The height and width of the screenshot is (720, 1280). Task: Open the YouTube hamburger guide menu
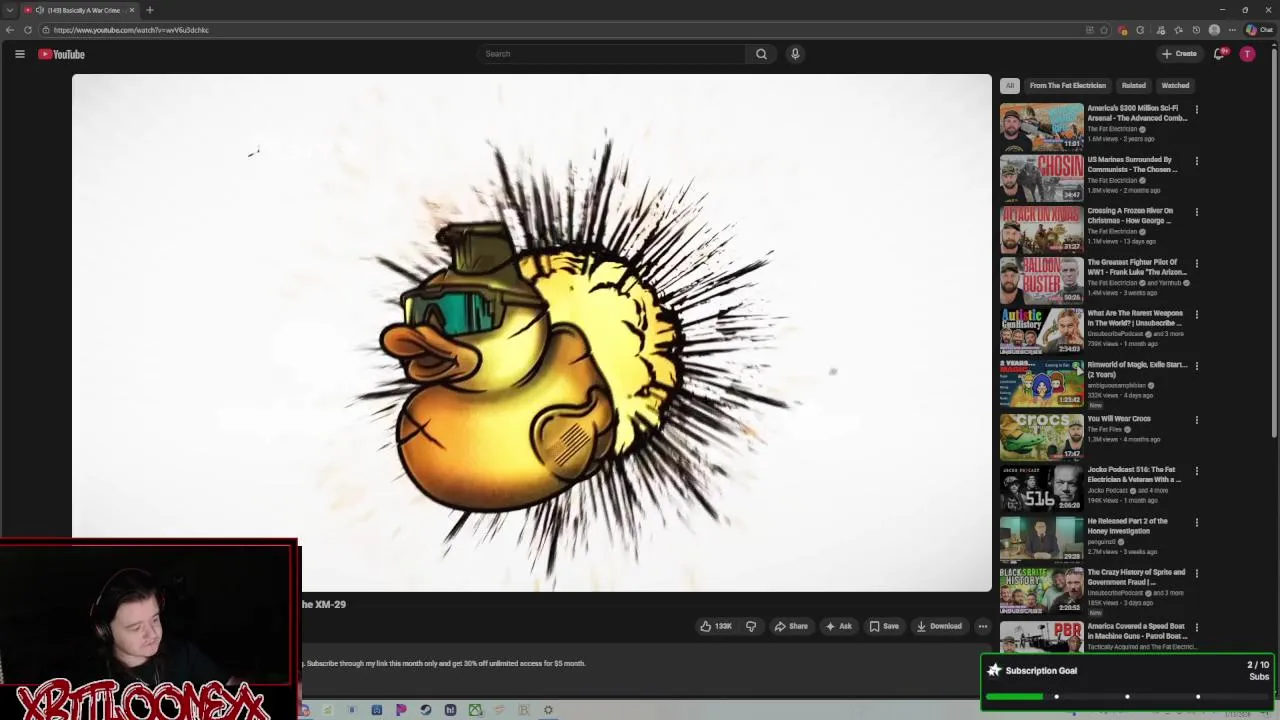[19, 54]
